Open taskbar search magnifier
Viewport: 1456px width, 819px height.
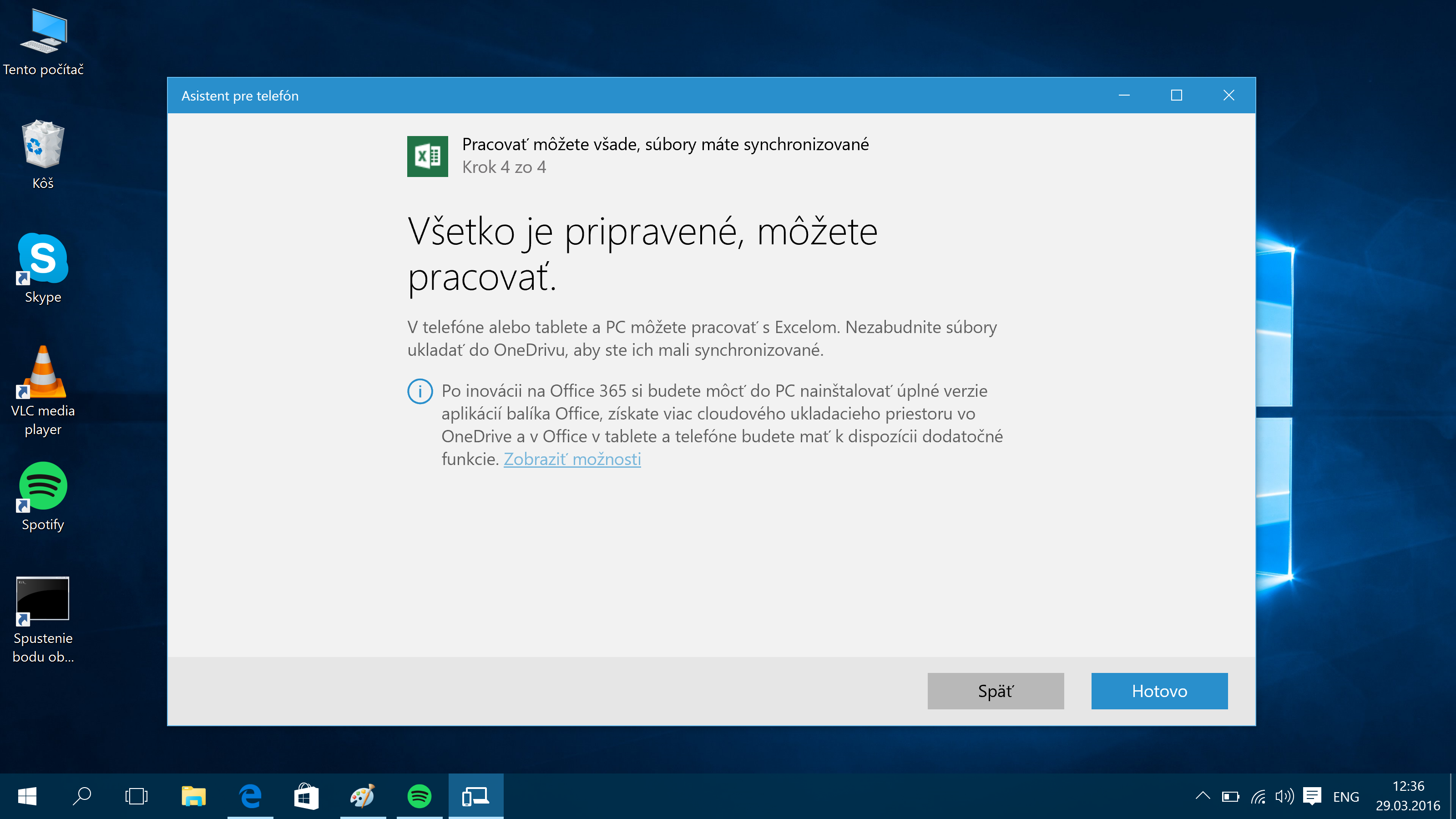click(x=82, y=796)
